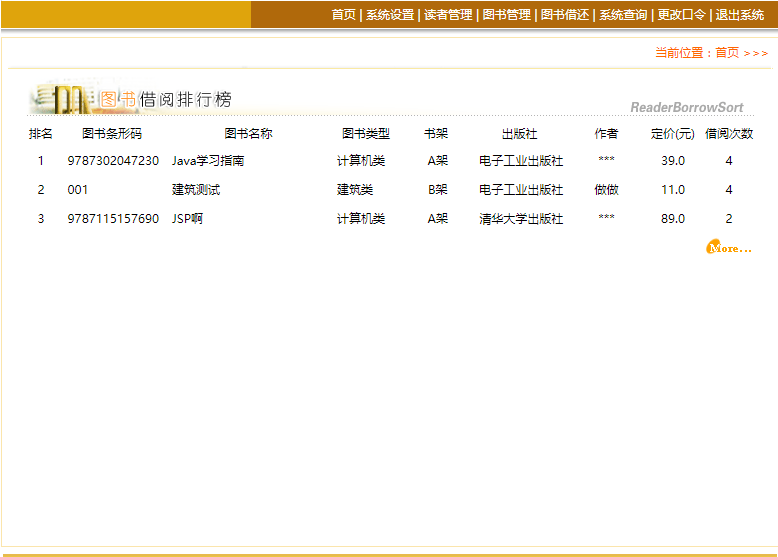This screenshot has width=778, height=557.
Task: Click price 11.0
Action: (x=673, y=189)
